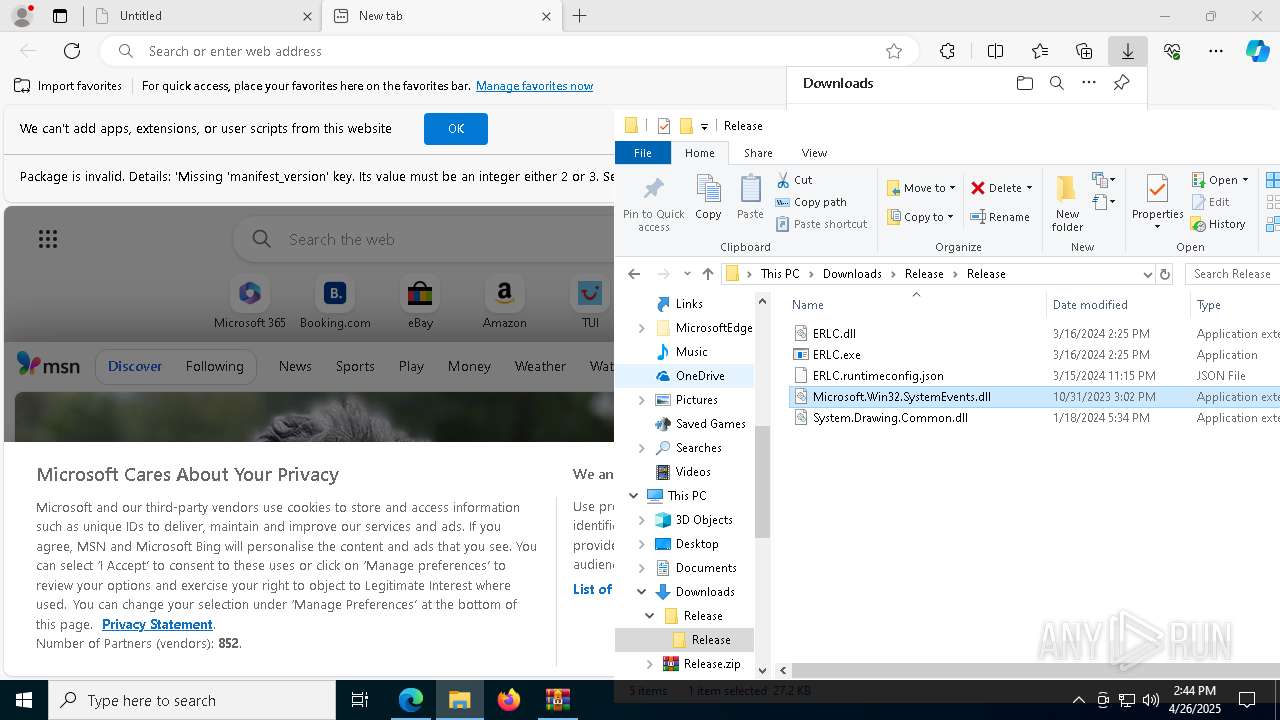The width and height of the screenshot is (1280, 720).
Task: Click Pin to Quick access in ribbon
Action: [x=654, y=205]
